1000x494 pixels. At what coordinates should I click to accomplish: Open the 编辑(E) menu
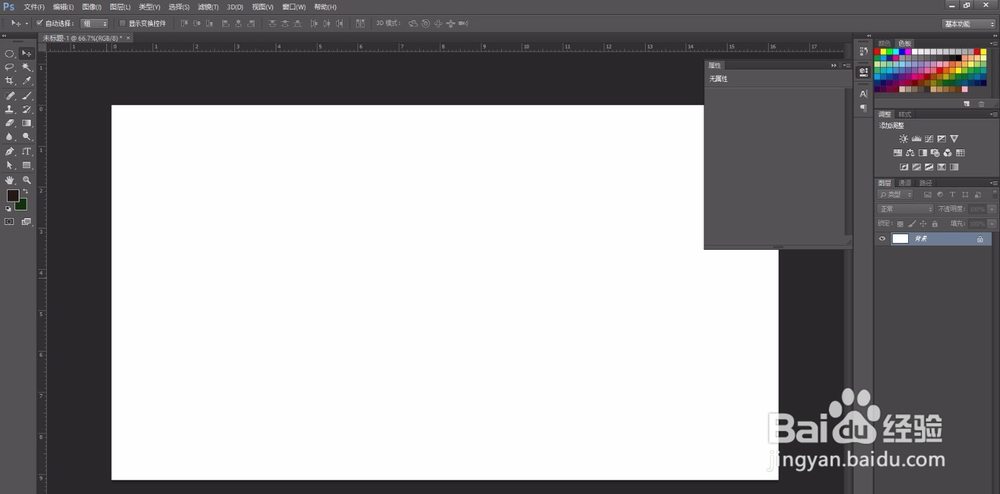click(x=63, y=7)
